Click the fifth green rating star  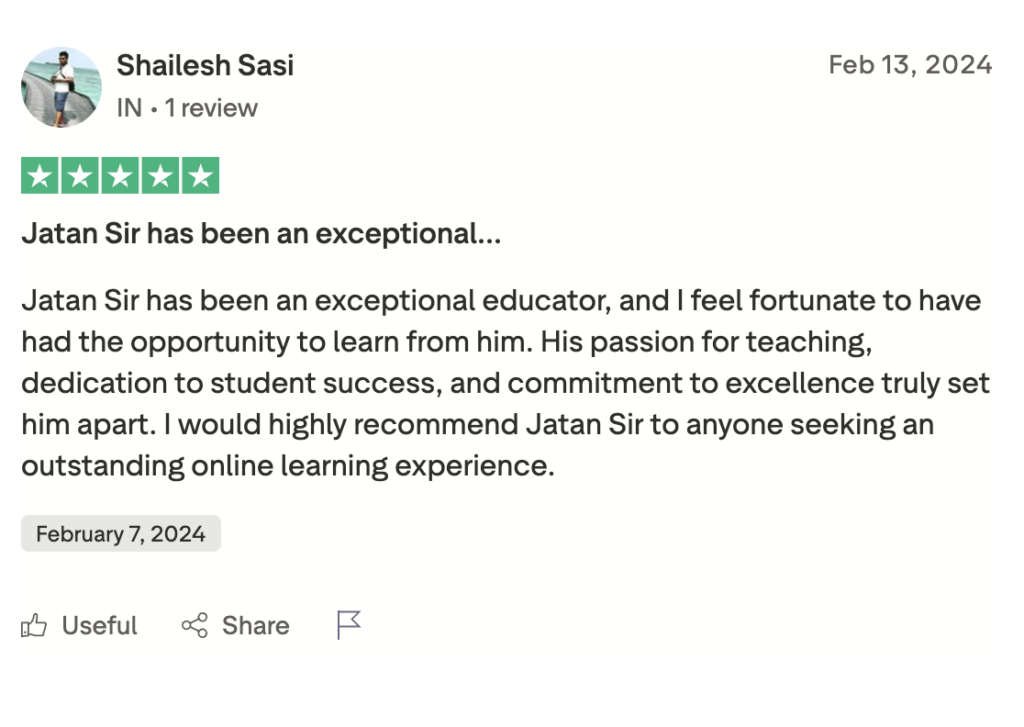point(200,176)
